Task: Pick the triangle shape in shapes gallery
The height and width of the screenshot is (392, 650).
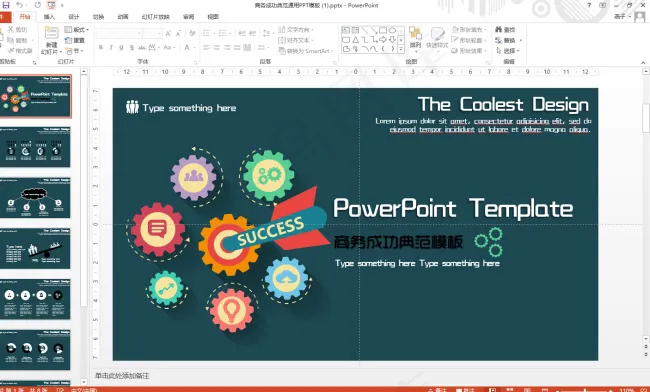Action: point(355,40)
